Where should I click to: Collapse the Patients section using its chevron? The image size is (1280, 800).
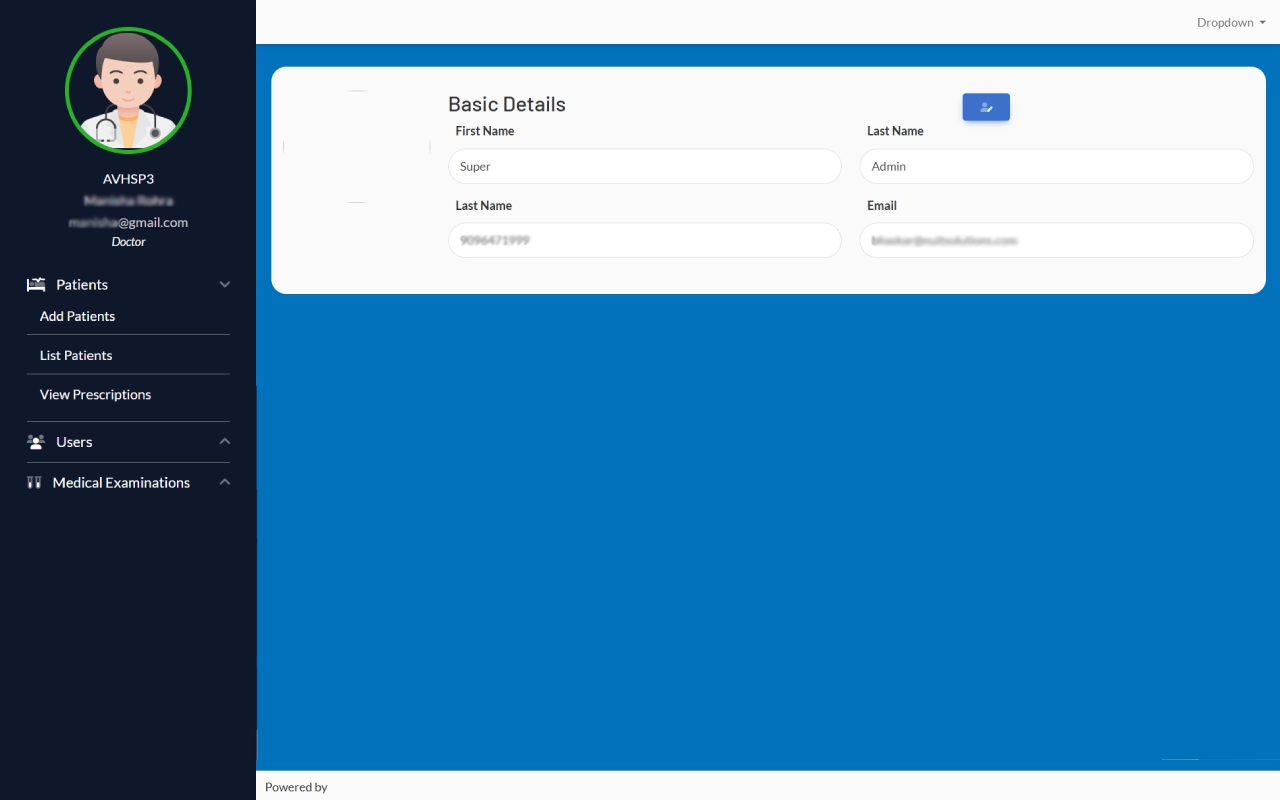[x=224, y=285]
